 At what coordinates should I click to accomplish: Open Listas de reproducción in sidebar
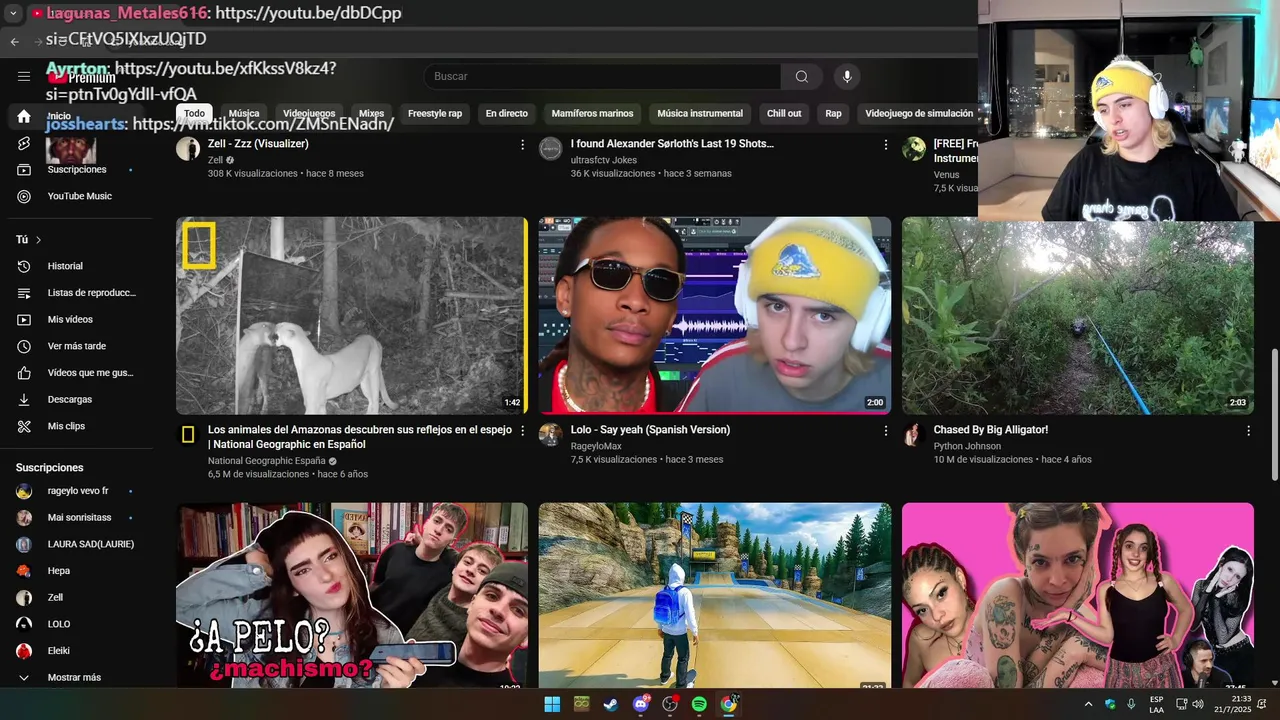tap(77, 293)
